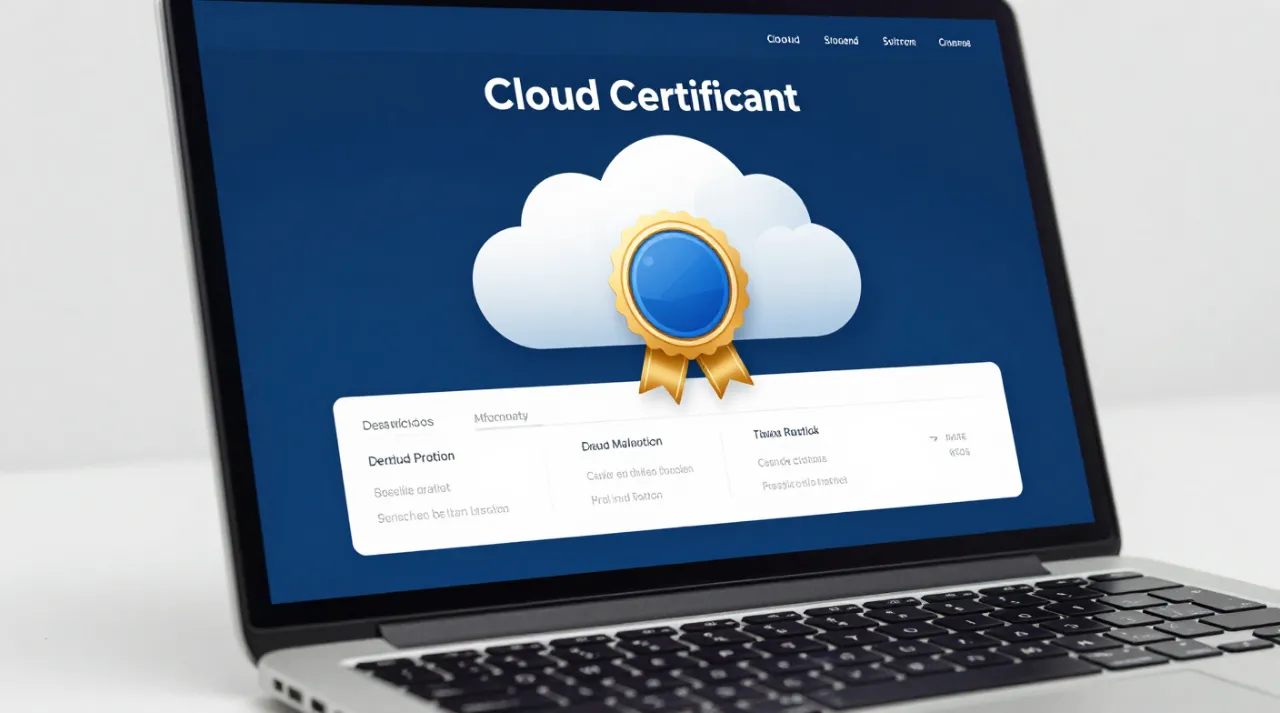Open the "Slooend" navigation item
The width and height of the screenshot is (1280, 713).
(841, 41)
